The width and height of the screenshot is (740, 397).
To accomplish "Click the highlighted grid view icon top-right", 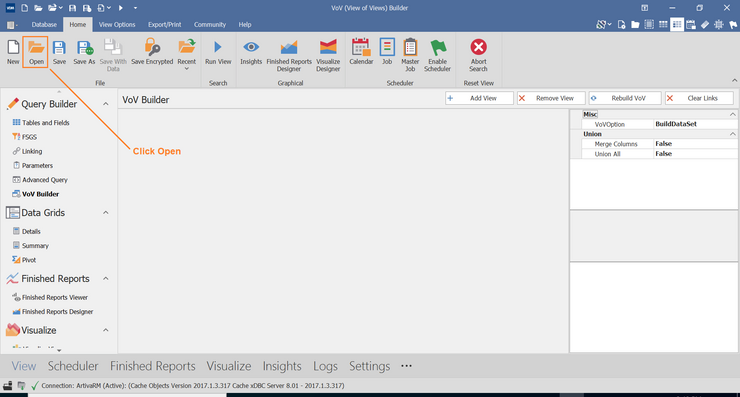I will [677, 25].
